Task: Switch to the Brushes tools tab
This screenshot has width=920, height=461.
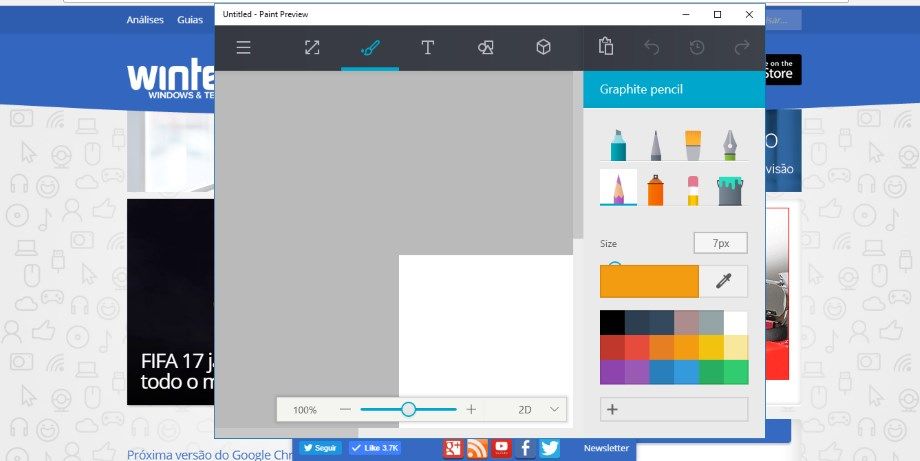Action: coord(369,47)
